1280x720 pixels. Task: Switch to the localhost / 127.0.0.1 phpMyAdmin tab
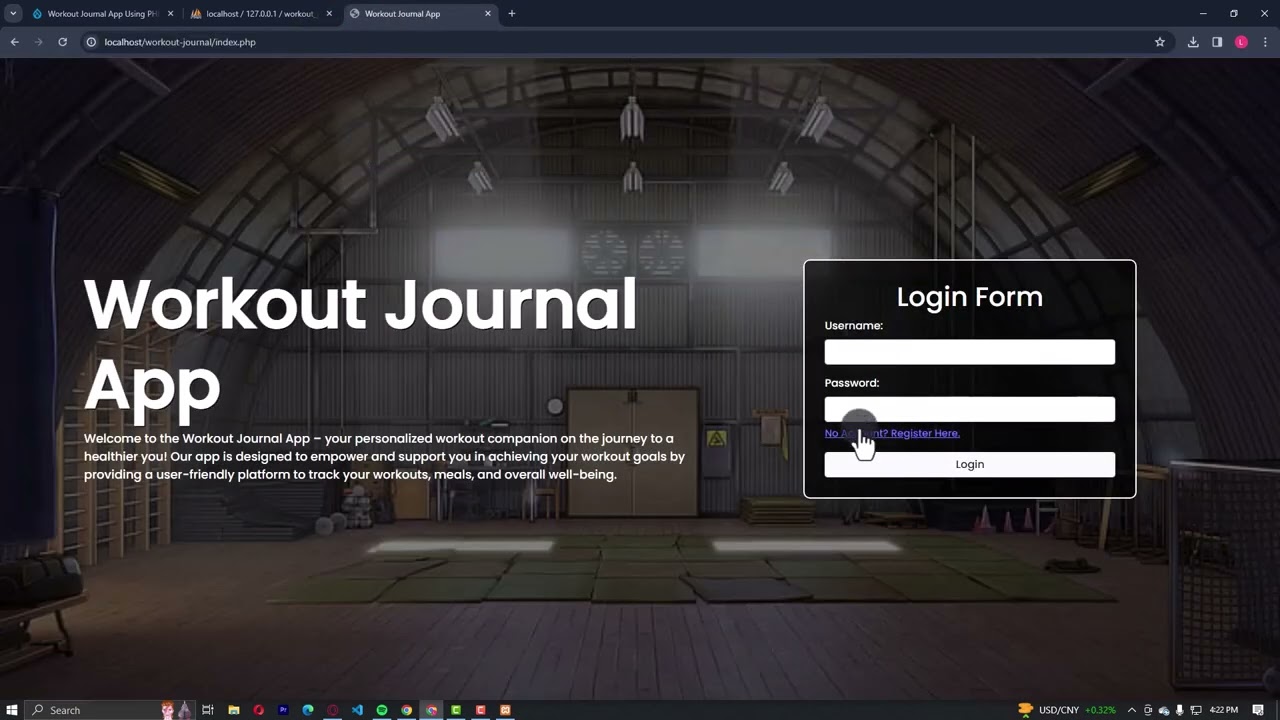260,14
